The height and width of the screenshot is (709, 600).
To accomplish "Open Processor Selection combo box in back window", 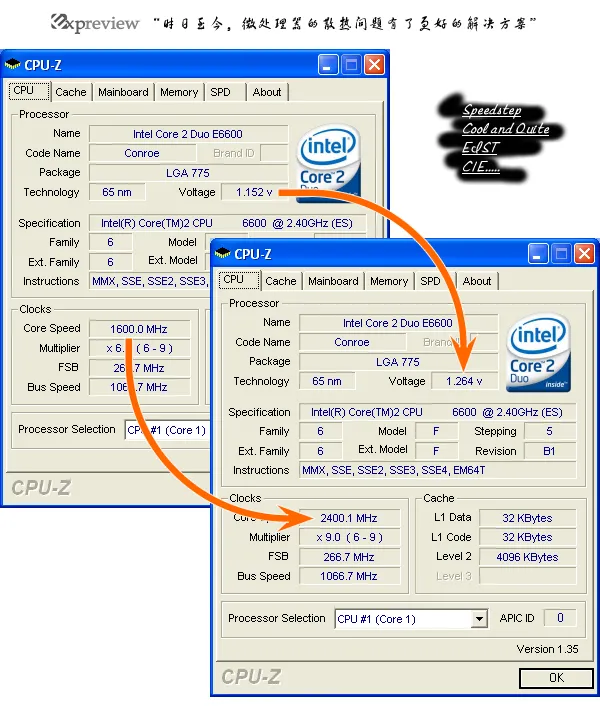I will 167,430.
